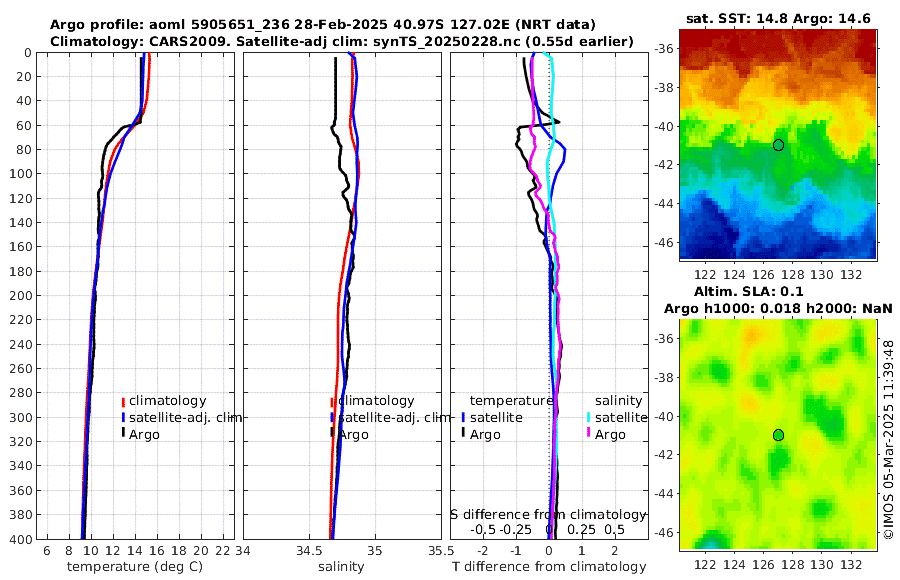This screenshot has width=900, height=580.
Task: Click the 'sat. SST: 14.8 Argo: 14.6' heading
Action: click(x=778, y=18)
